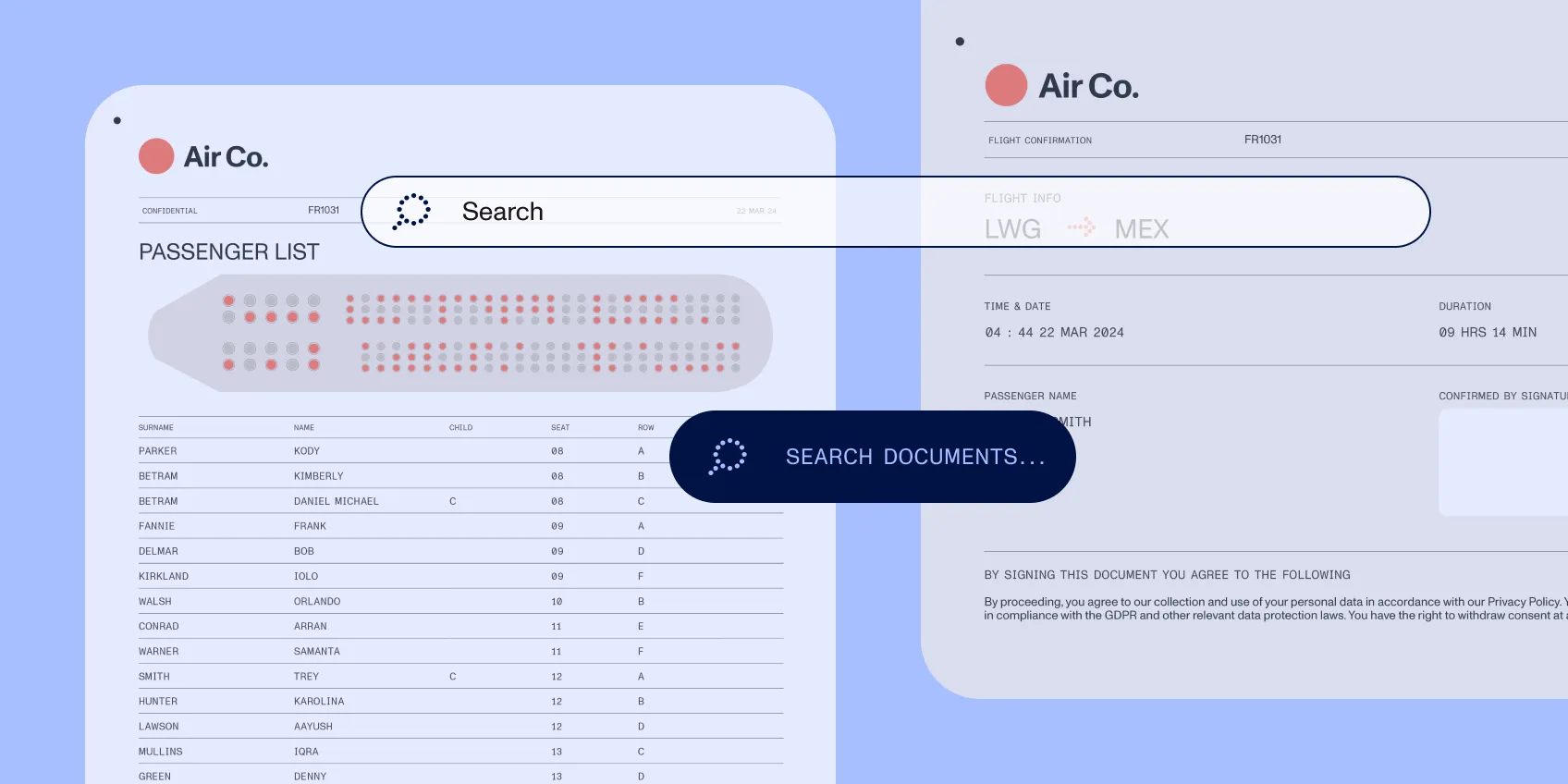Click the KIRKLAND surname cell

[x=164, y=576]
